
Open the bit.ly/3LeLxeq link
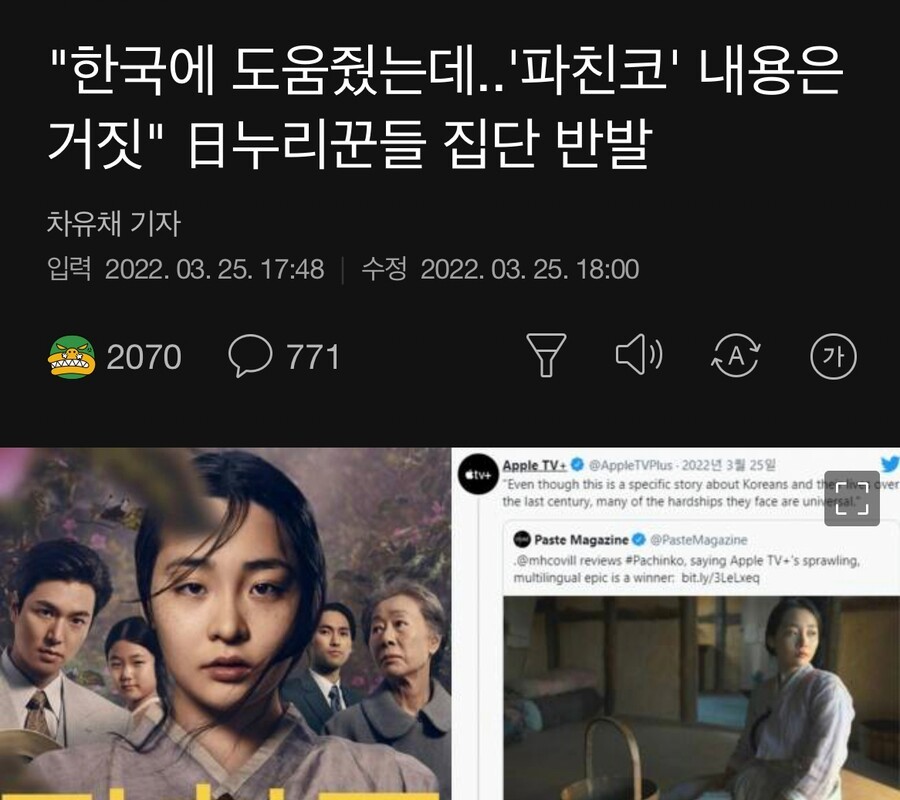pyautogui.click(x=720, y=577)
